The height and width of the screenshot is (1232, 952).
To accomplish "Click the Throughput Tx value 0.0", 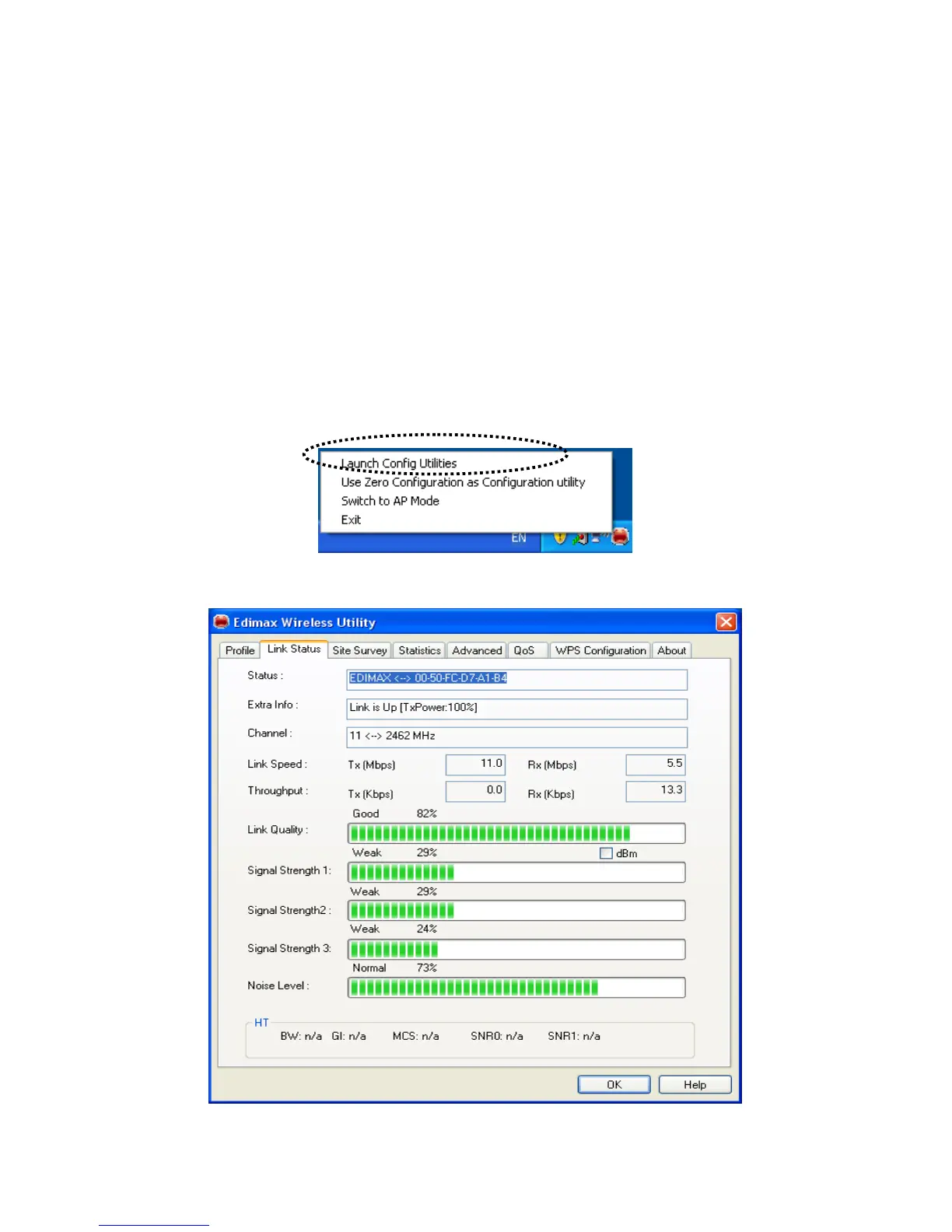I will 475,791.
